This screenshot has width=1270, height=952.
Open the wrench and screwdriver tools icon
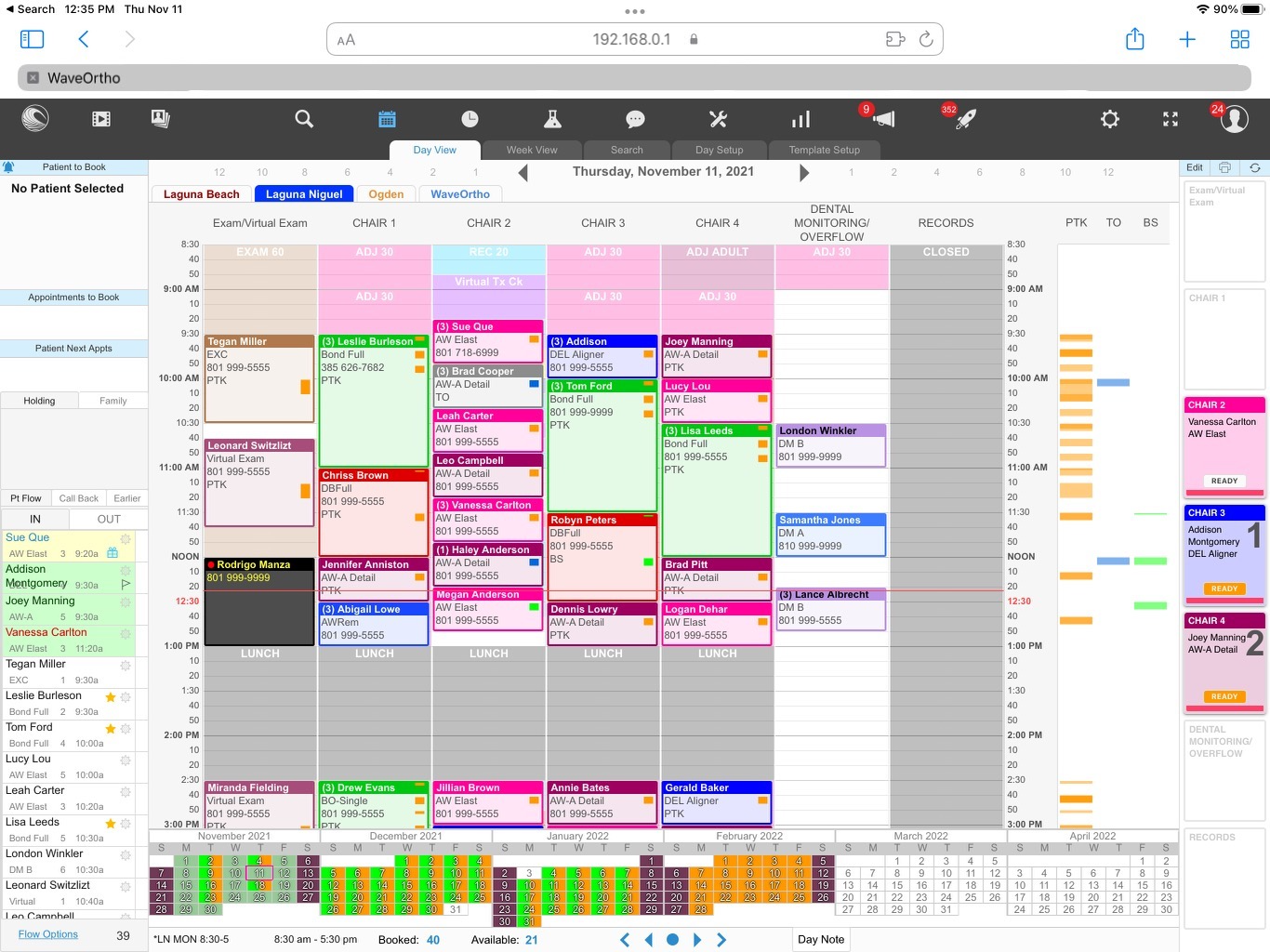click(718, 119)
